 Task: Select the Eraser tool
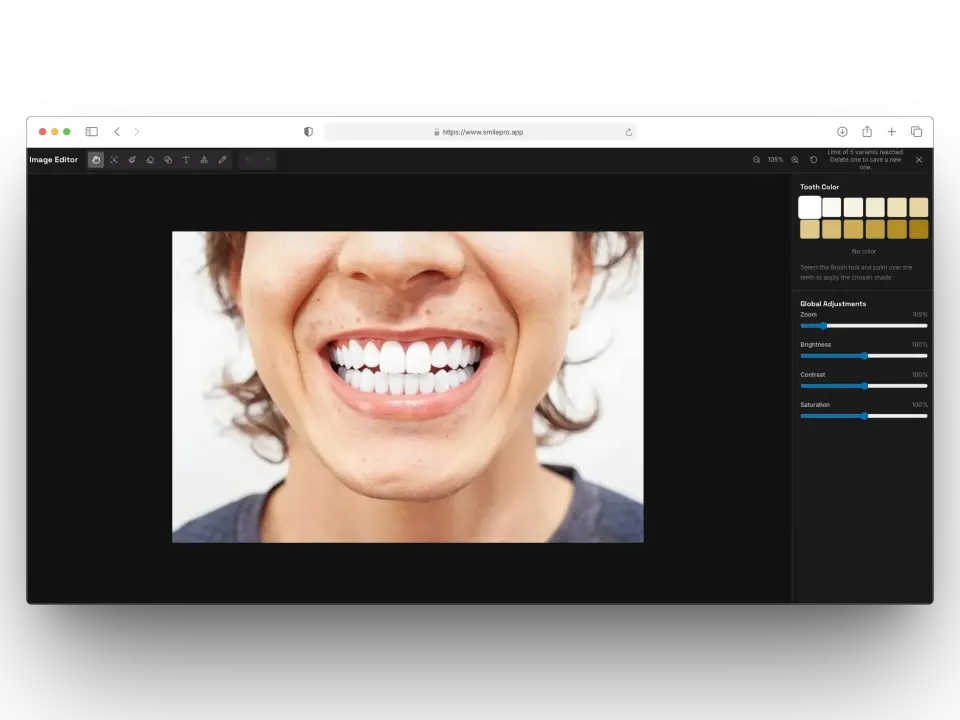[x=150, y=160]
